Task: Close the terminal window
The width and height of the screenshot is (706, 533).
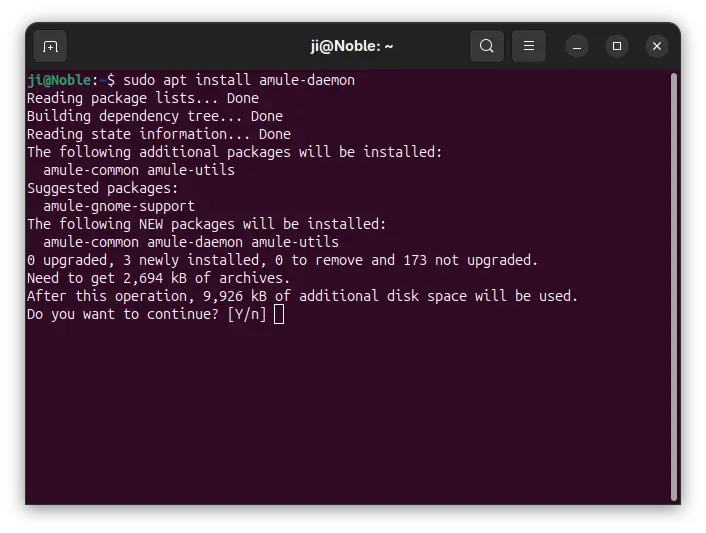Action: (656, 46)
